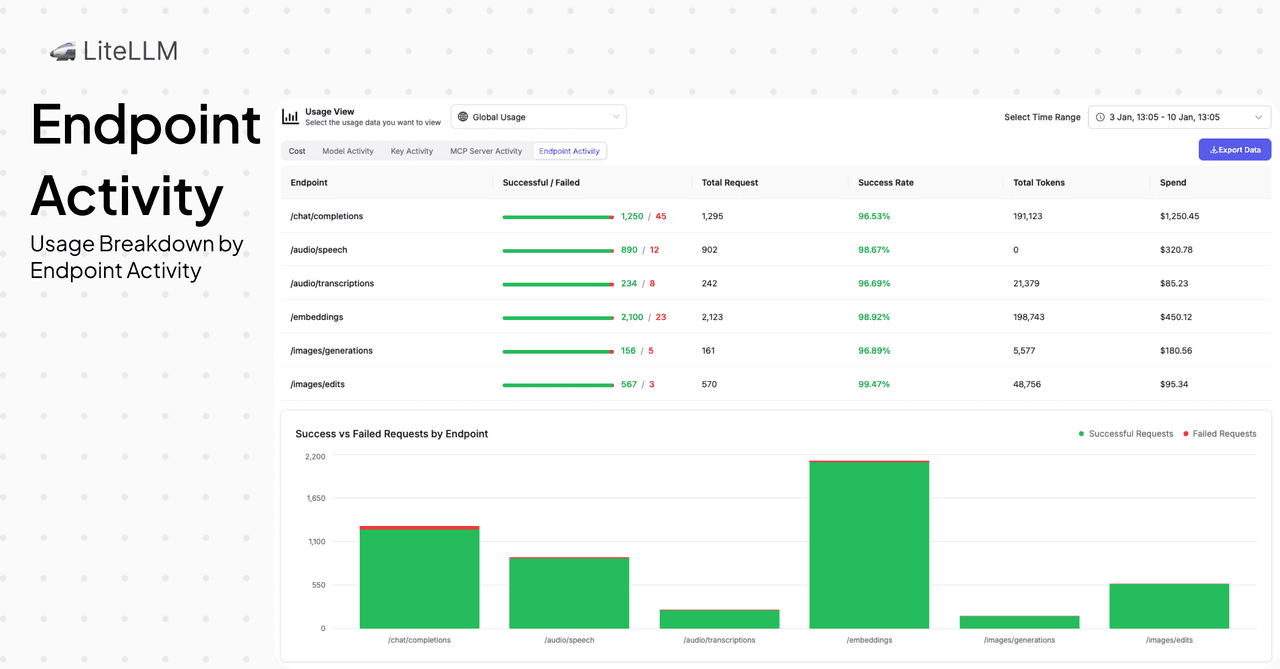Click the 98.67% success rate value
Image resolution: width=1280 pixels, height=669 pixels.
[874, 250]
